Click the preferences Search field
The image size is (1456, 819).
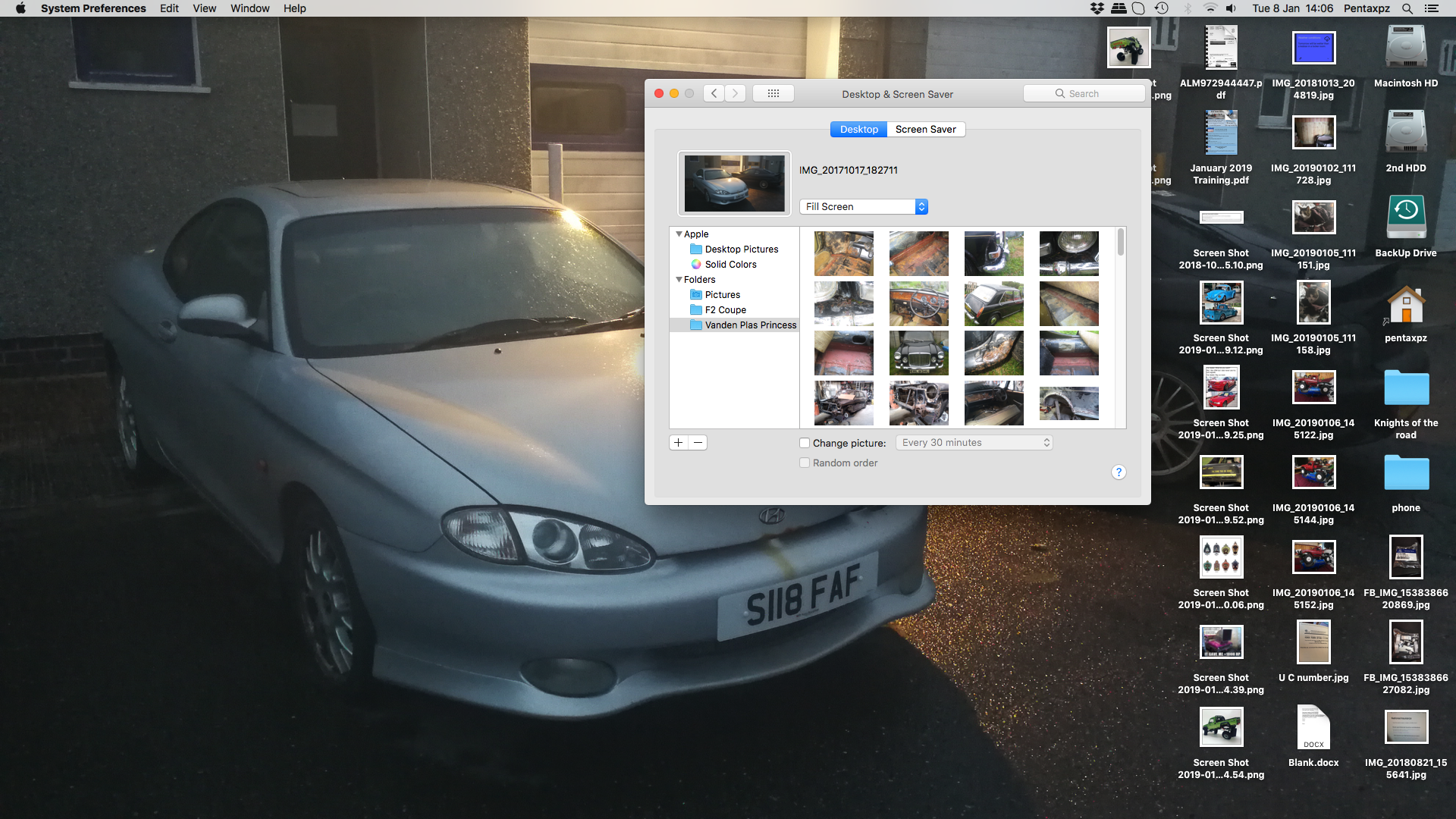[x=1084, y=93]
